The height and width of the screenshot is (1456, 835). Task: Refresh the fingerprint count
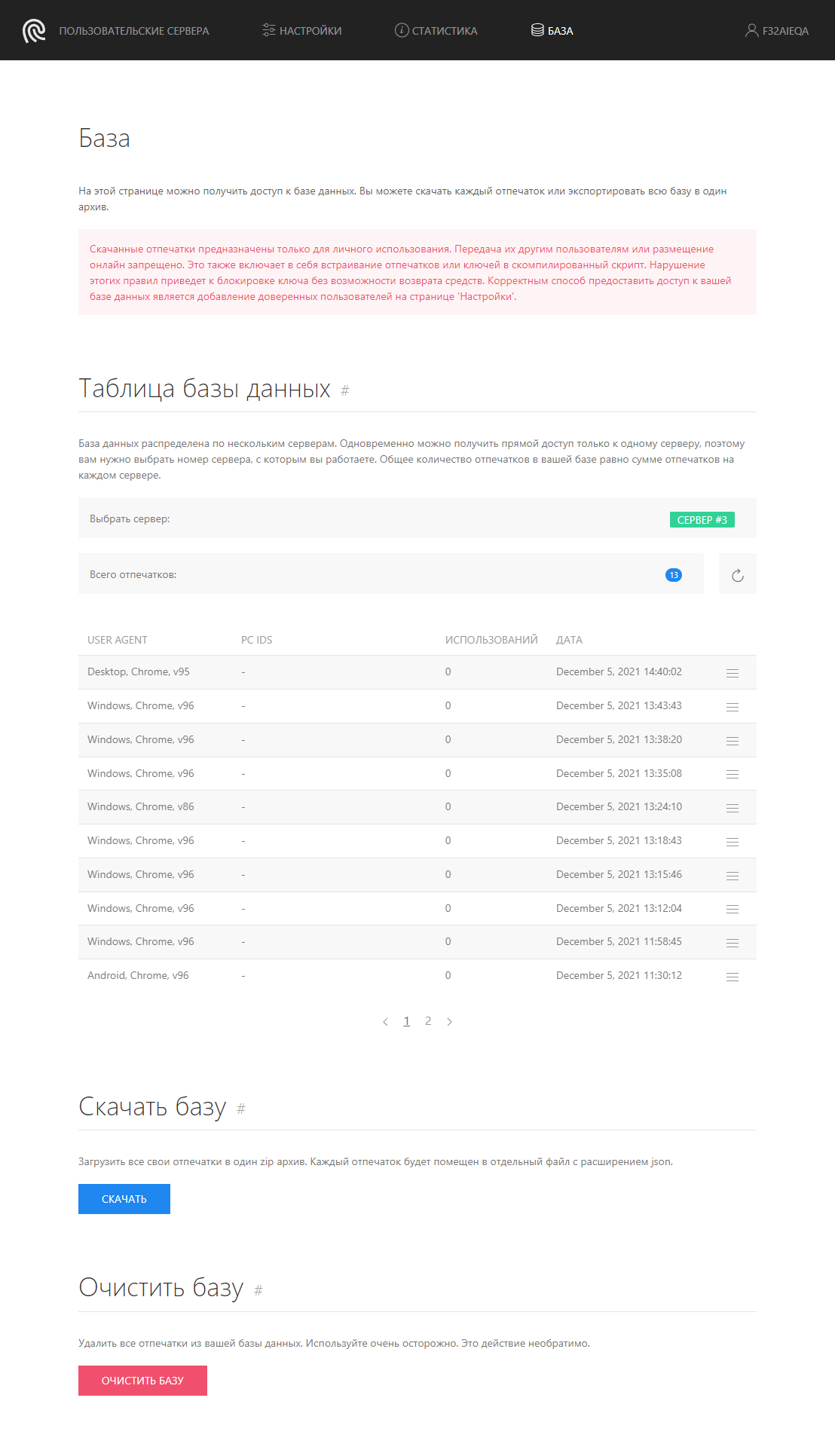(x=737, y=575)
